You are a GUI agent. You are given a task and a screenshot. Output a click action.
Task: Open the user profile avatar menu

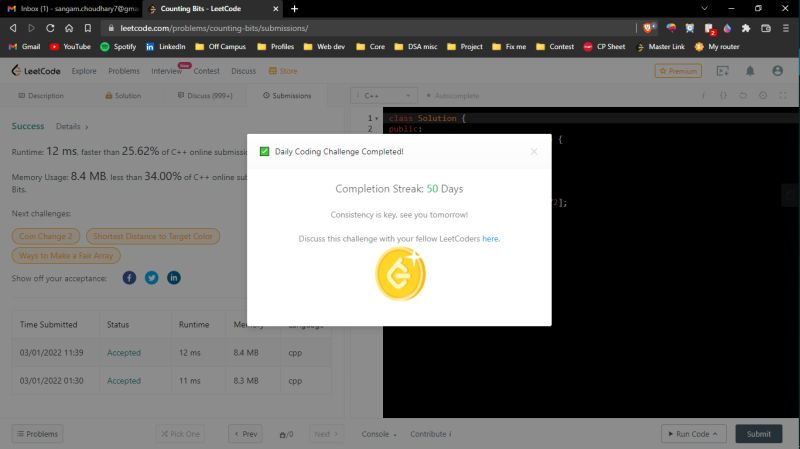coord(778,71)
